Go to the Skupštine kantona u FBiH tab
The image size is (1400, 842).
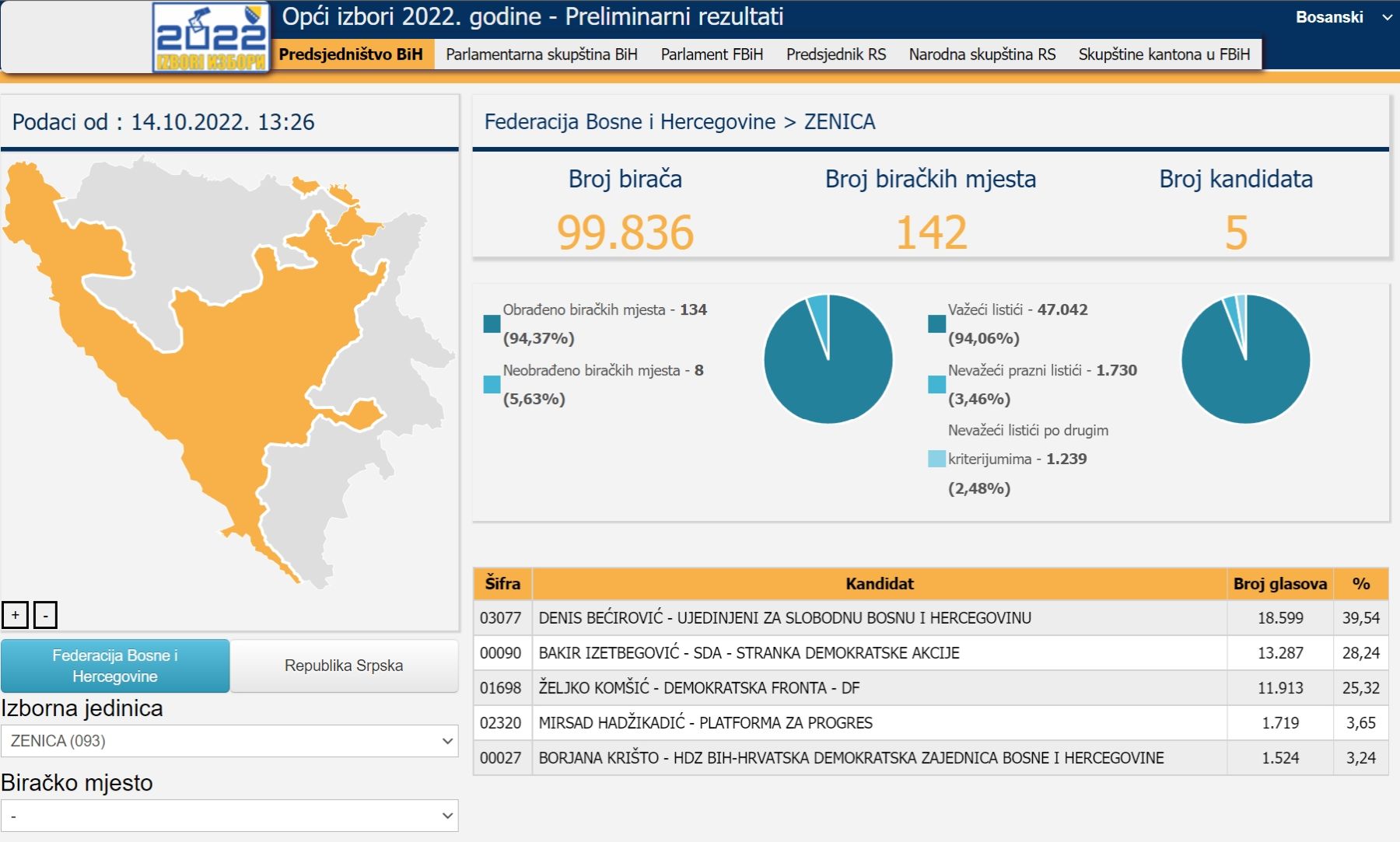point(1164,54)
